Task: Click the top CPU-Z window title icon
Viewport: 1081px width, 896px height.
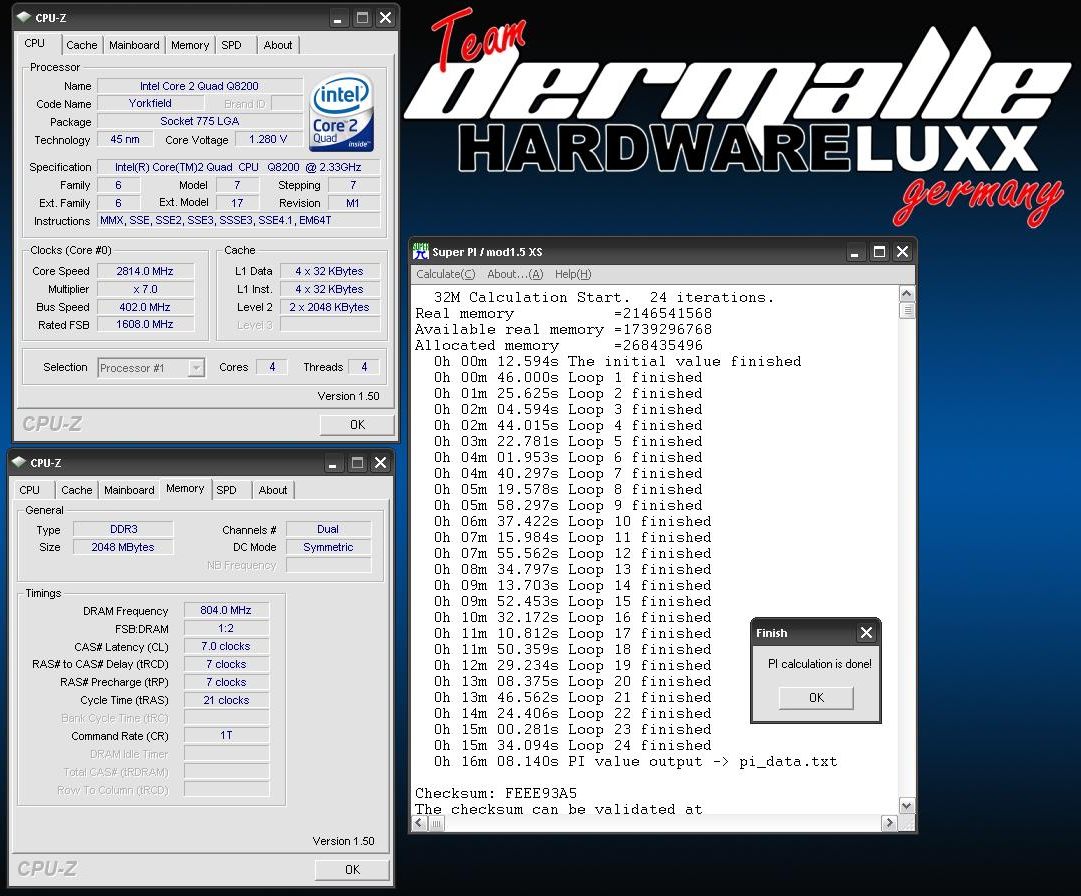Action: tap(24, 17)
